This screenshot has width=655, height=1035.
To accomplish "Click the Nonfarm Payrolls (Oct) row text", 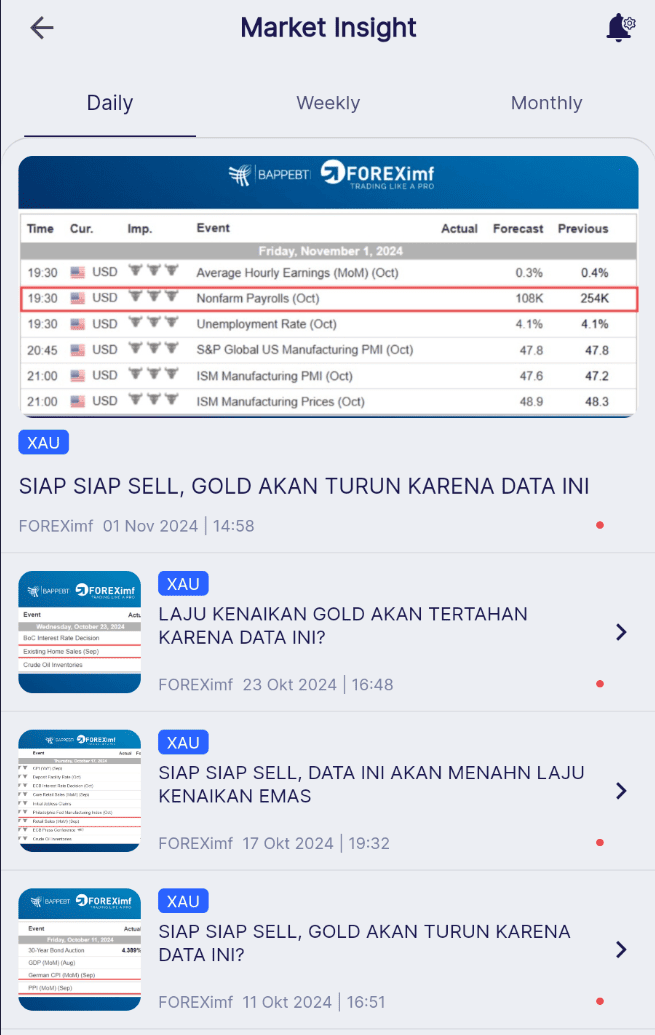I will tap(258, 298).
